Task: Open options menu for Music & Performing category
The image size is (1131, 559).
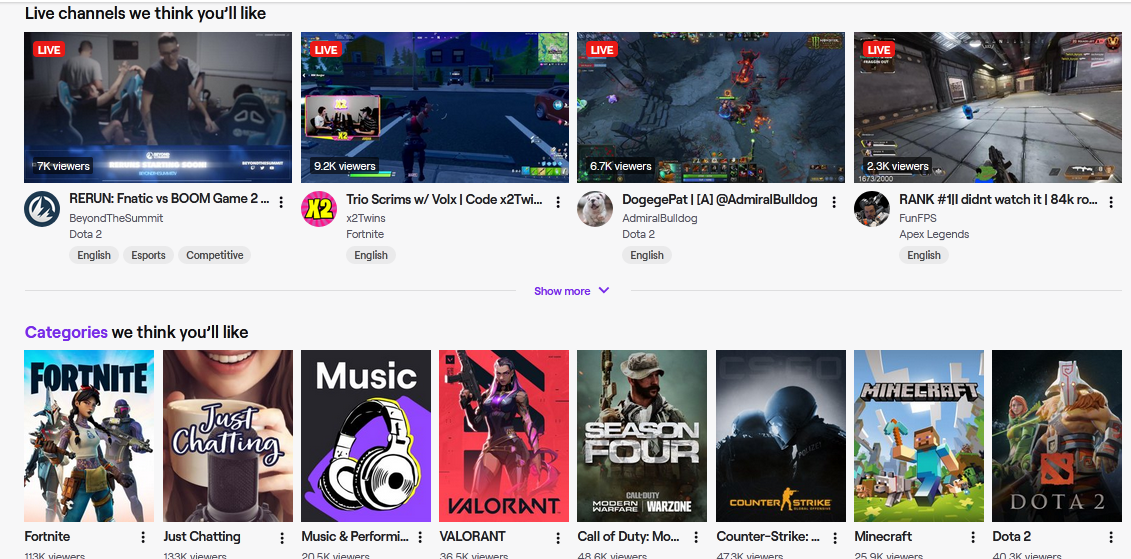Action: pos(420,537)
